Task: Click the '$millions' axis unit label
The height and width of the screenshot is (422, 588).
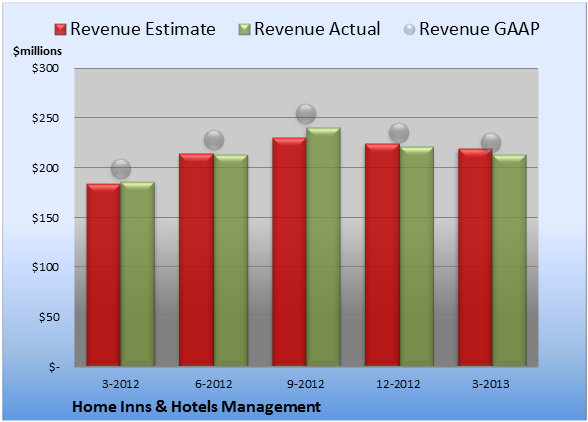Action: coord(37,51)
